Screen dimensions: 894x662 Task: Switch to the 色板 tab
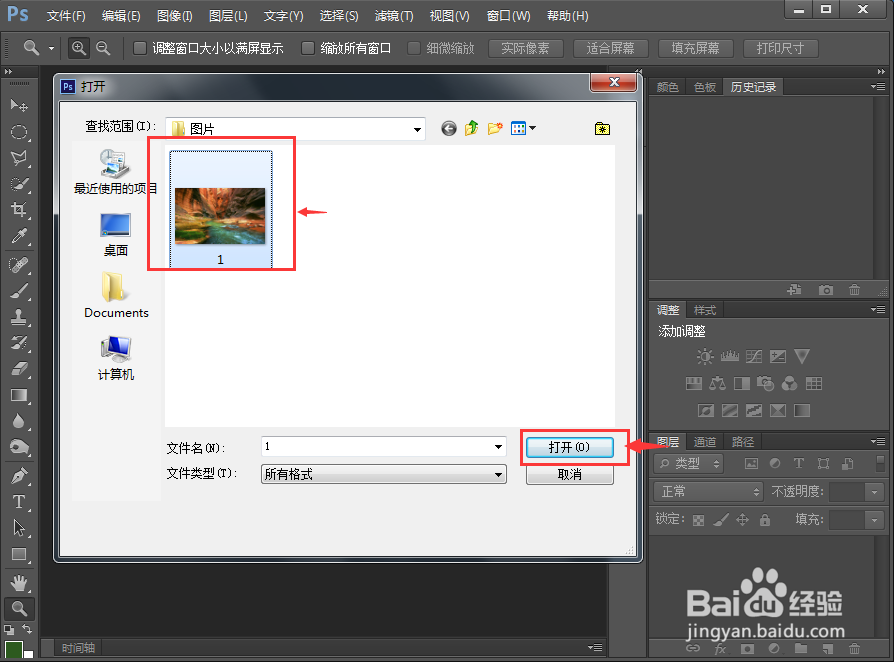705,87
